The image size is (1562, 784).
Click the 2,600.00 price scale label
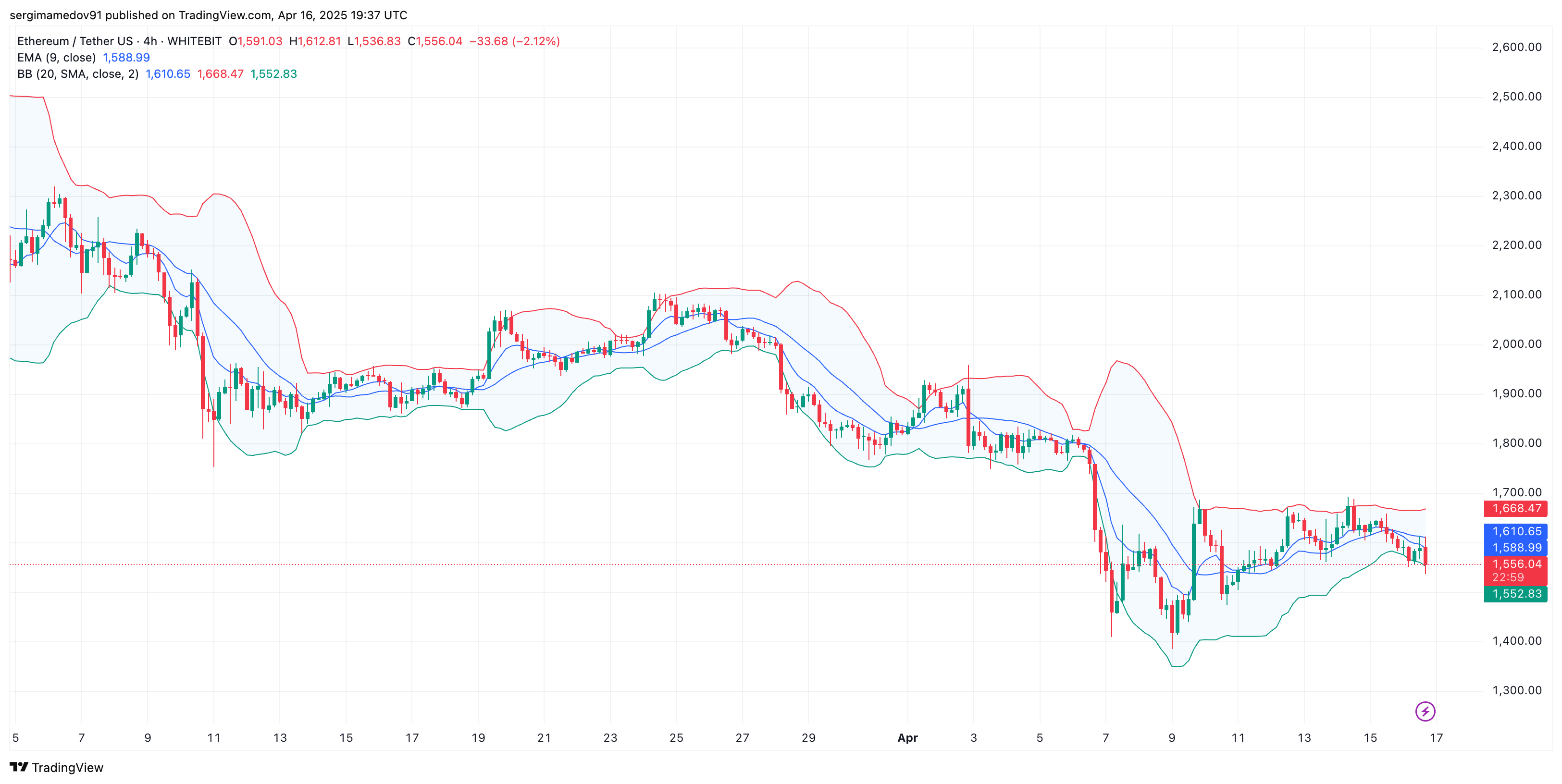(x=1516, y=47)
